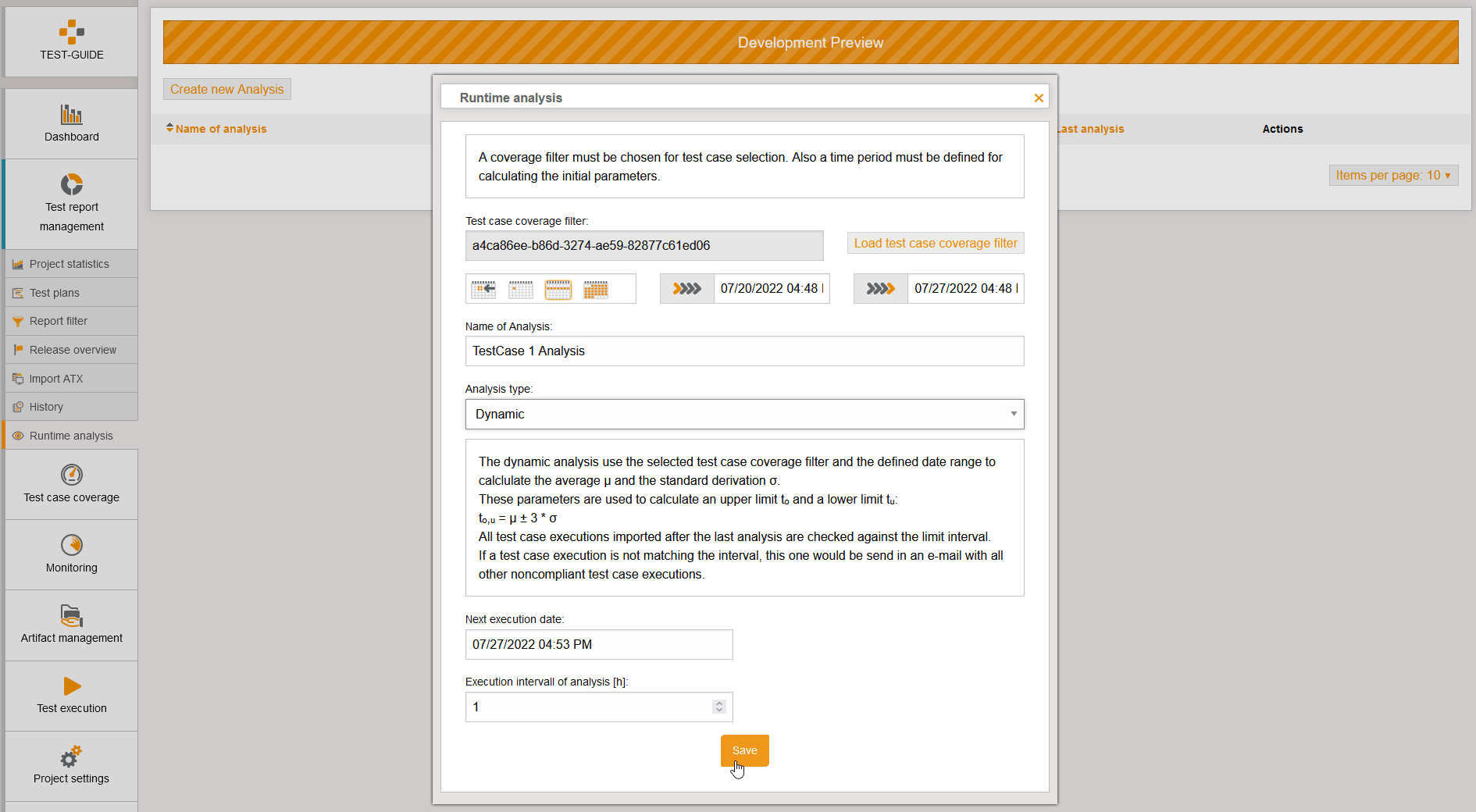Open Report filter menu item
Screen dimensions: 1476x812
[x=58, y=321]
